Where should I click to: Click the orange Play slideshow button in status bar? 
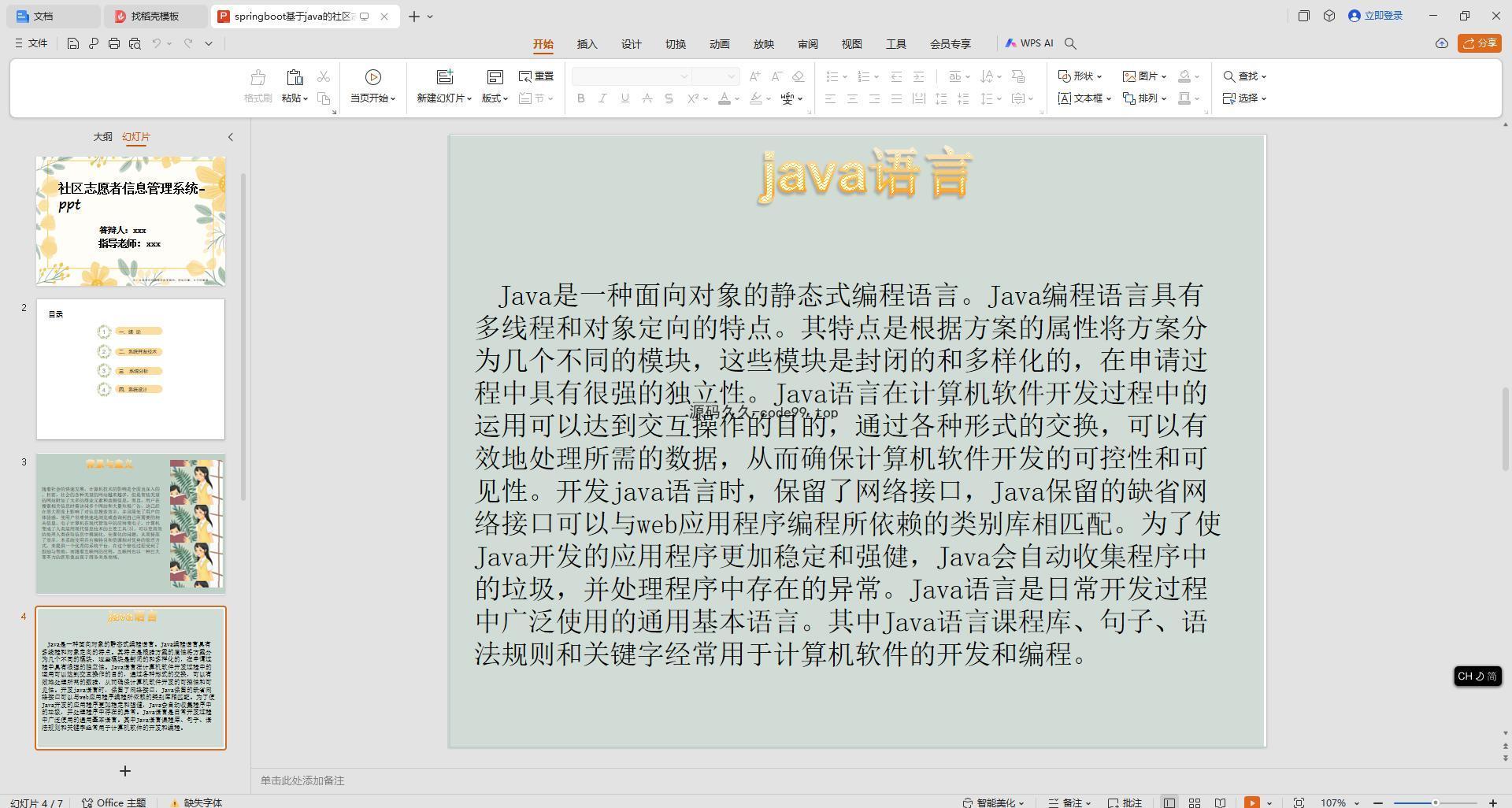[x=1251, y=802]
